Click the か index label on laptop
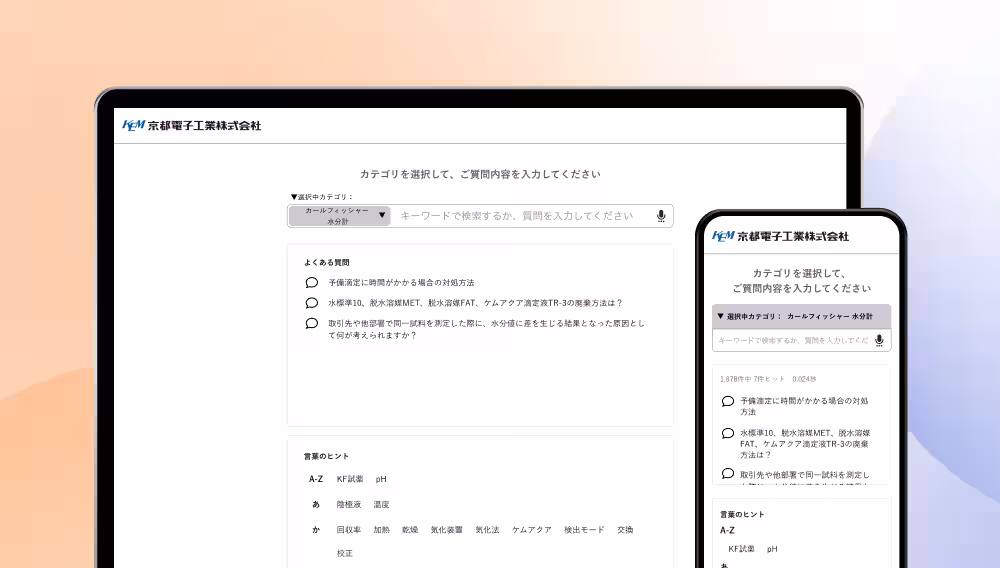Screen dimensions: 1000x568 coord(316,530)
